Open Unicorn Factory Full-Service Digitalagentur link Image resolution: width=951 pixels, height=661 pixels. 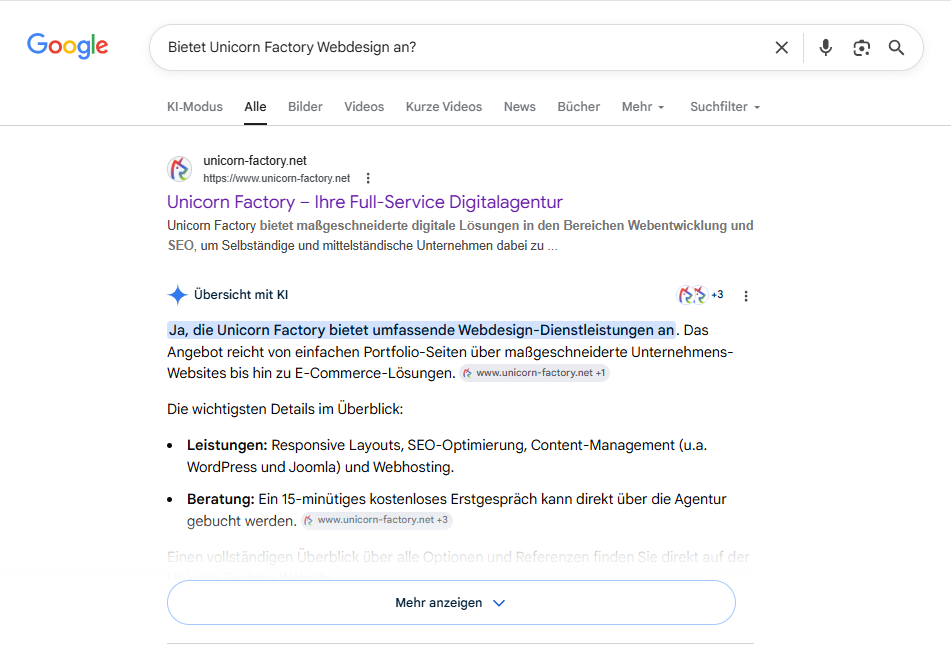[x=365, y=202]
